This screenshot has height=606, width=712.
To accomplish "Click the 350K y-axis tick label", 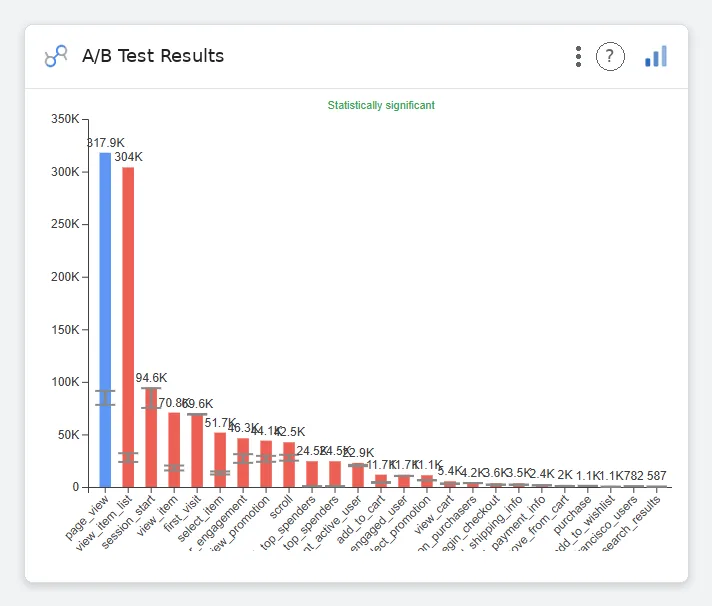I will tap(65, 119).
